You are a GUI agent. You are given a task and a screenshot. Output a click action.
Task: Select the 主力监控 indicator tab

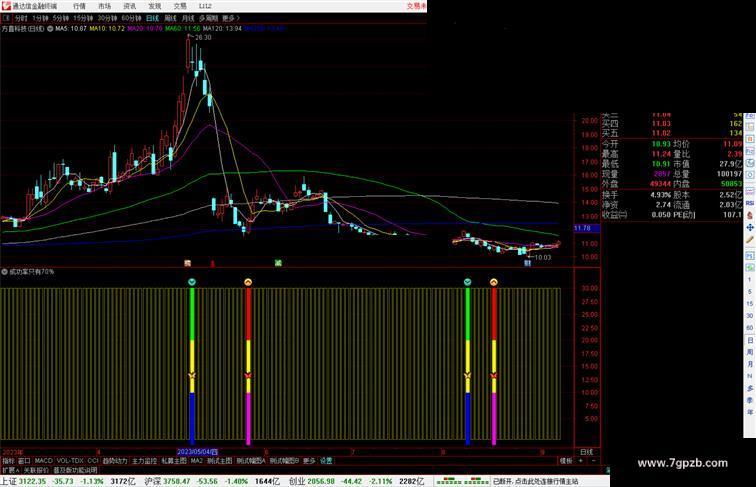point(145,461)
